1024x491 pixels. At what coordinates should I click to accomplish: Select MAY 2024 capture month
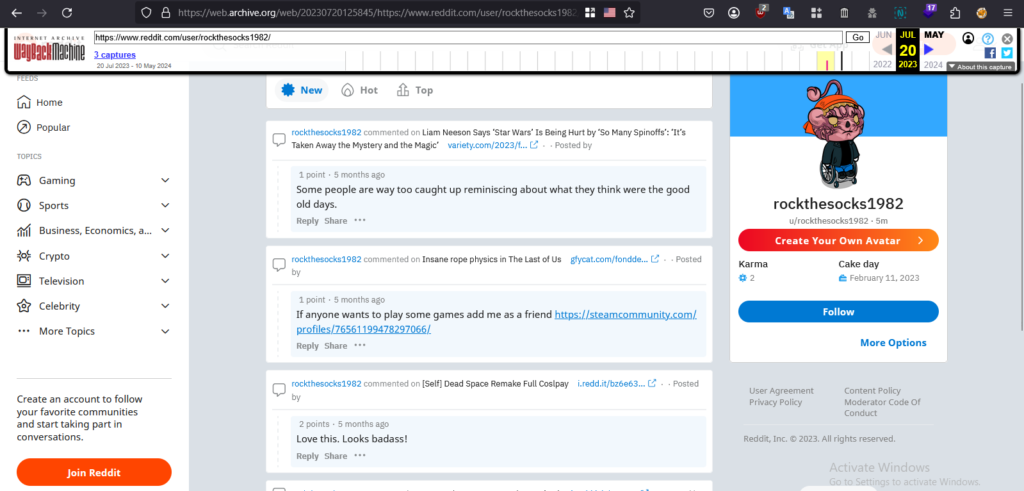(x=934, y=35)
